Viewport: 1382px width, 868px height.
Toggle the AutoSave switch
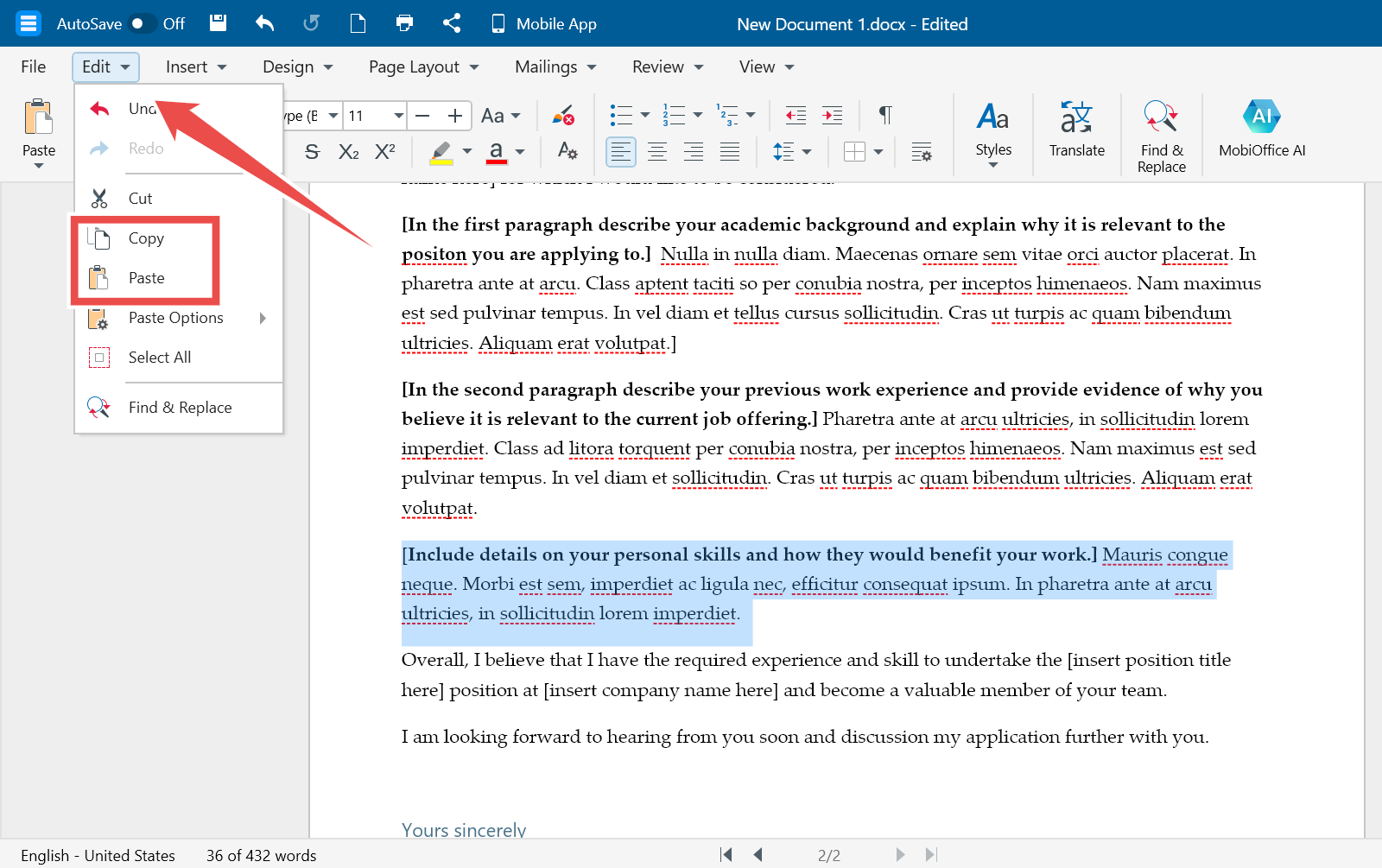click(142, 23)
